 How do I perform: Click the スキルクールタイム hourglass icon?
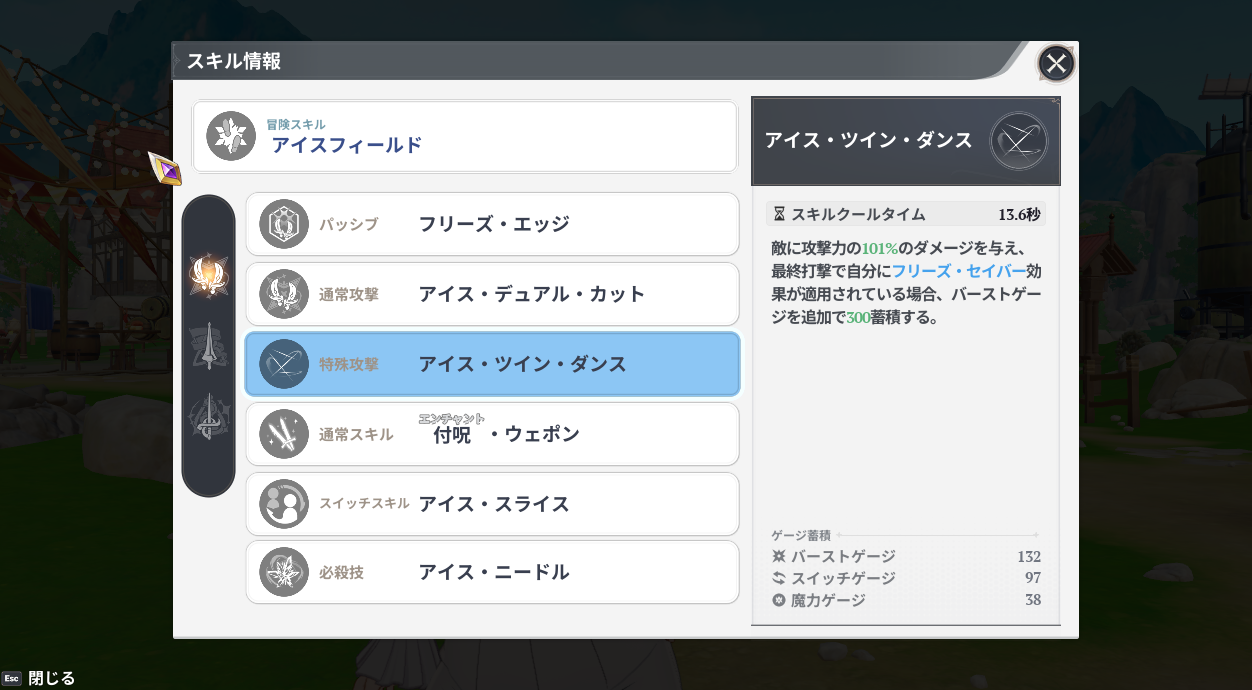pos(779,214)
